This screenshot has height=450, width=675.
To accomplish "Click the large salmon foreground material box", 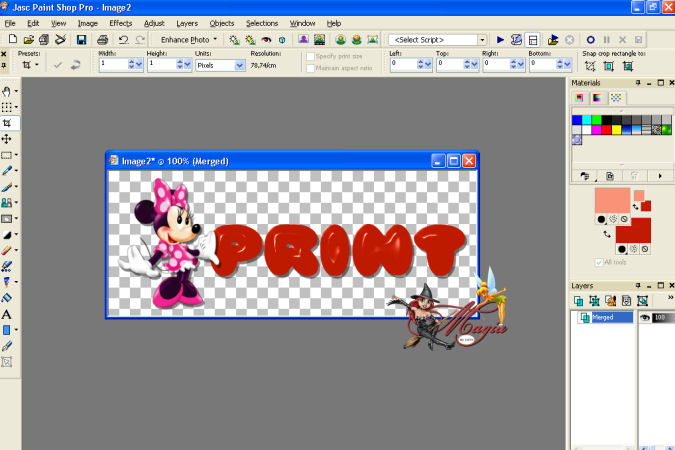I will [x=613, y=200].
